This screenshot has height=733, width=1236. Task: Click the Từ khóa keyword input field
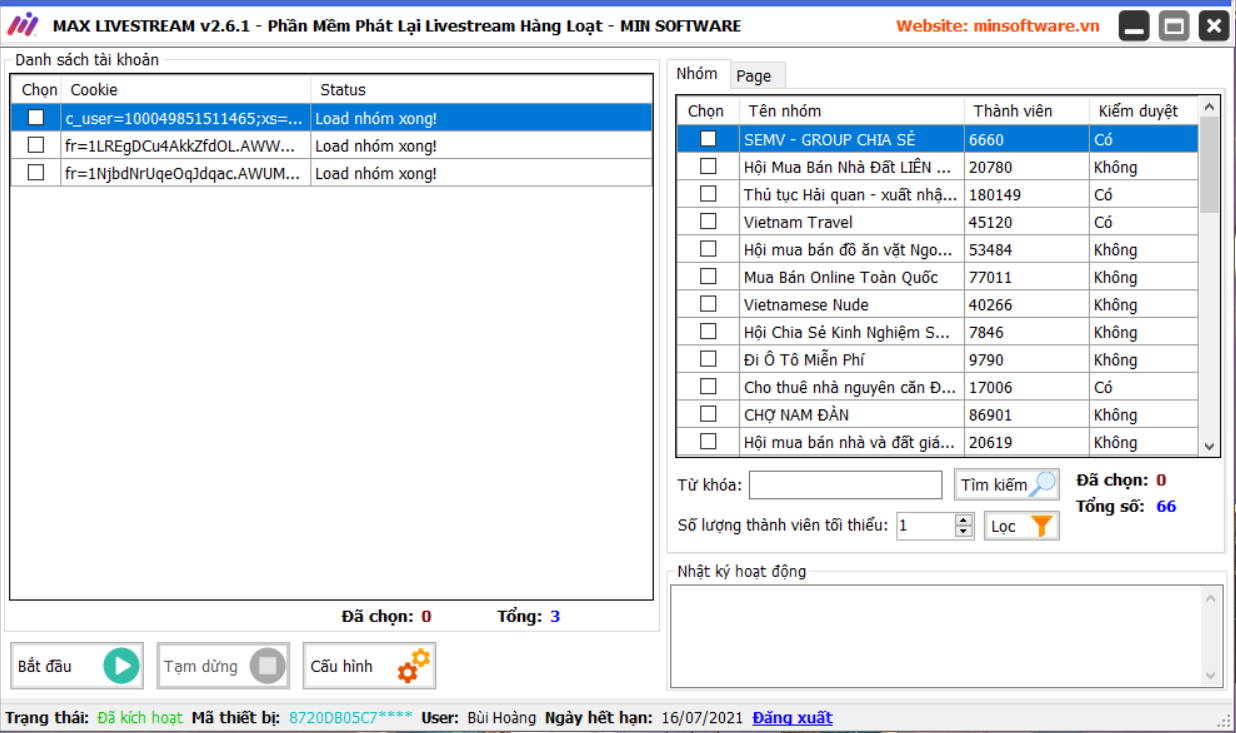(845, 485)
